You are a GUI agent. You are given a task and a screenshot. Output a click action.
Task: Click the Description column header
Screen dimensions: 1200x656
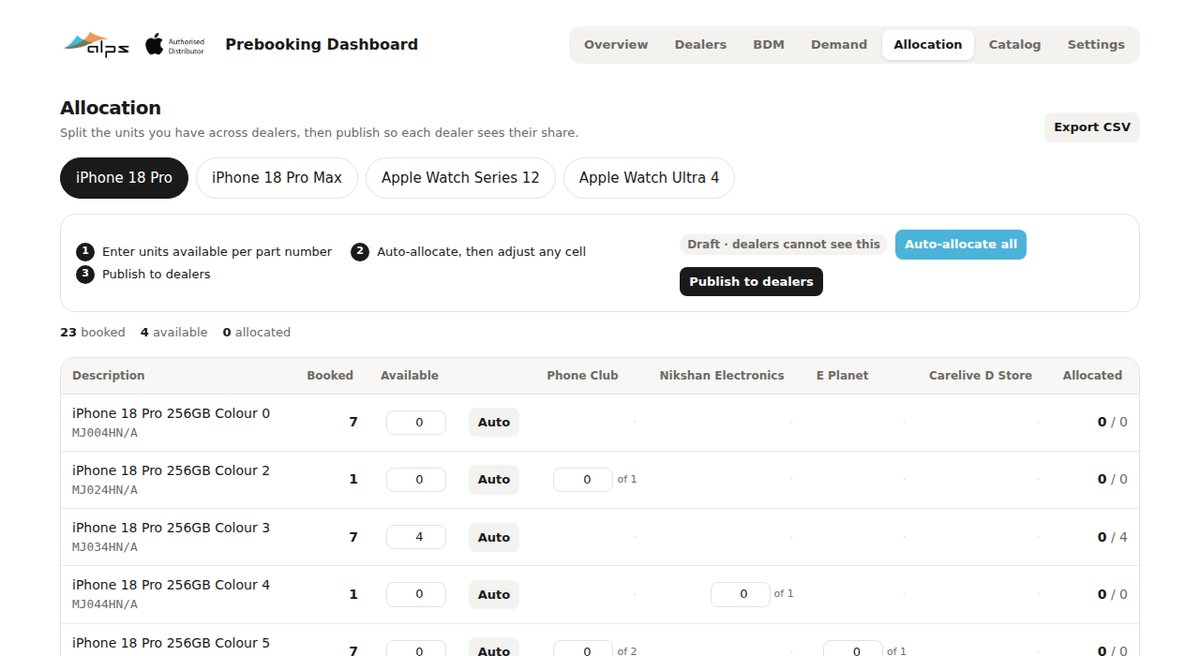[x=108, y=376]
